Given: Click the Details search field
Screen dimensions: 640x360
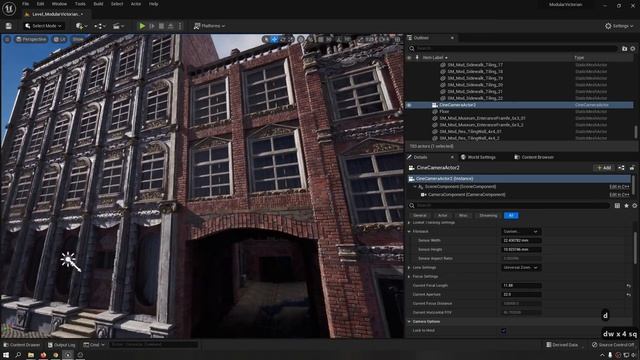Looking at the screenshot, I should coord(509,205).
